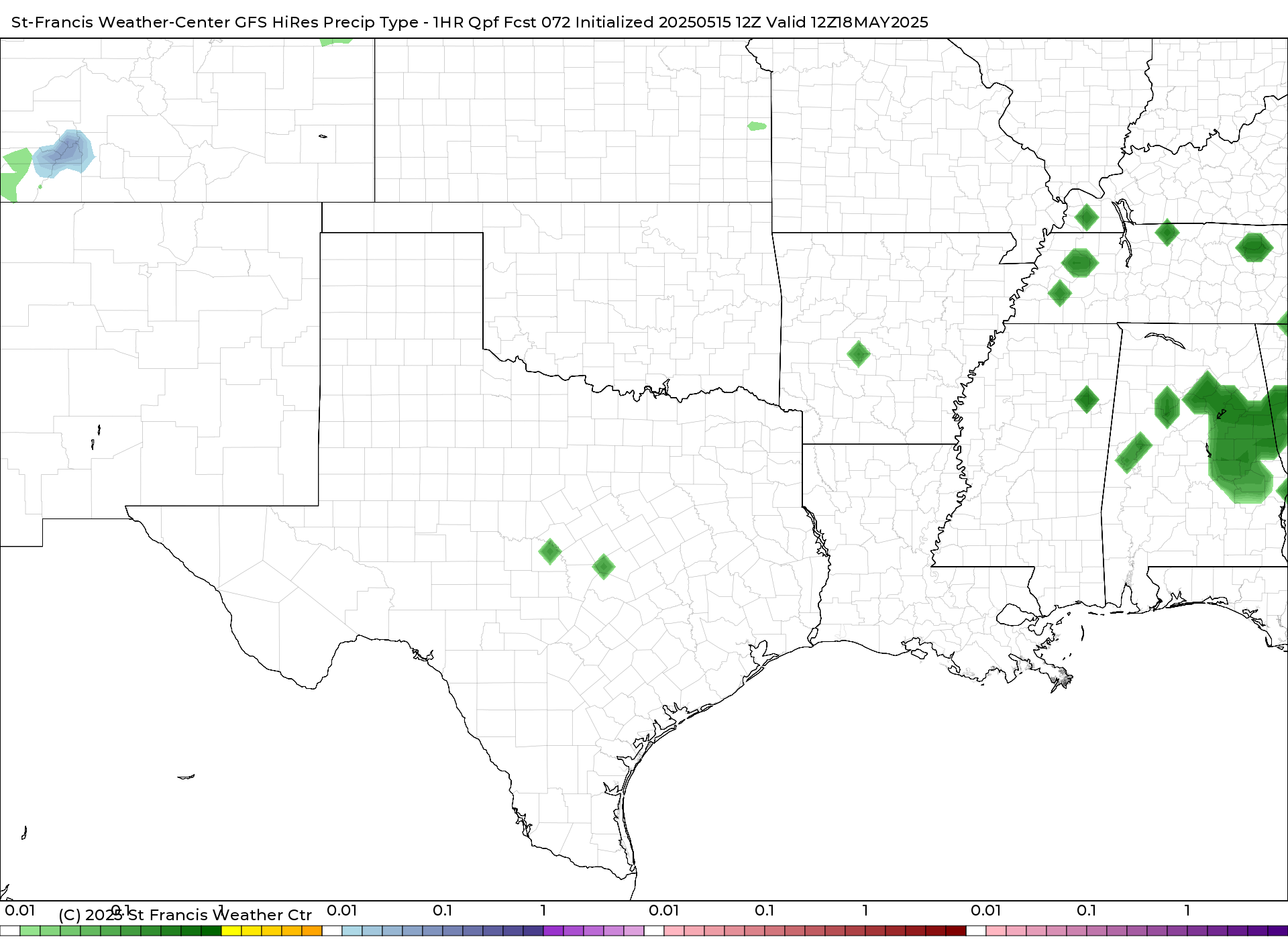The width and height of the screenshot is (1288, 939).
Task: Select the lightest blue swatch in the color bar
Action: point(352,931)
